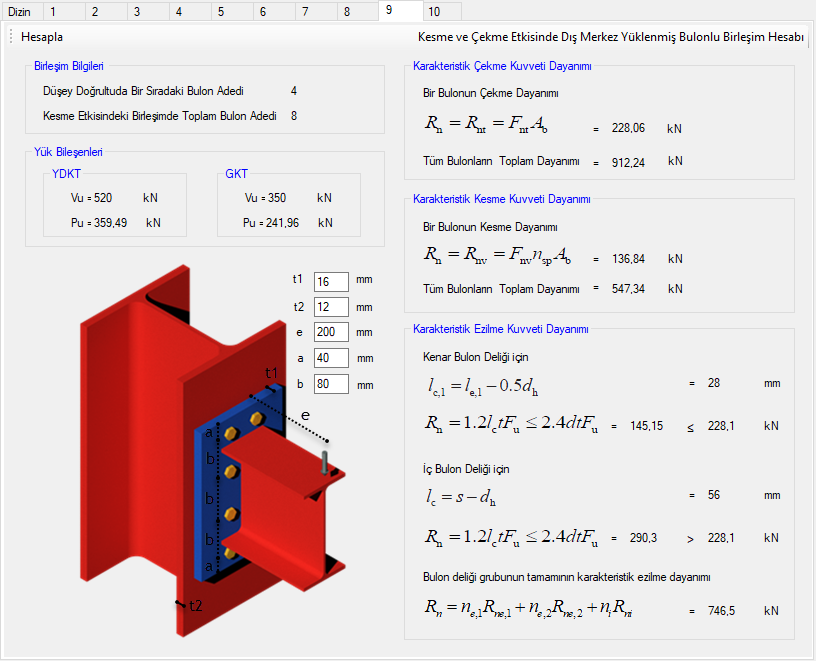The height and width of the screenshot is (661, 816).
Task: Click the edge bearing value 145,15
Action: tap(646, 426)
